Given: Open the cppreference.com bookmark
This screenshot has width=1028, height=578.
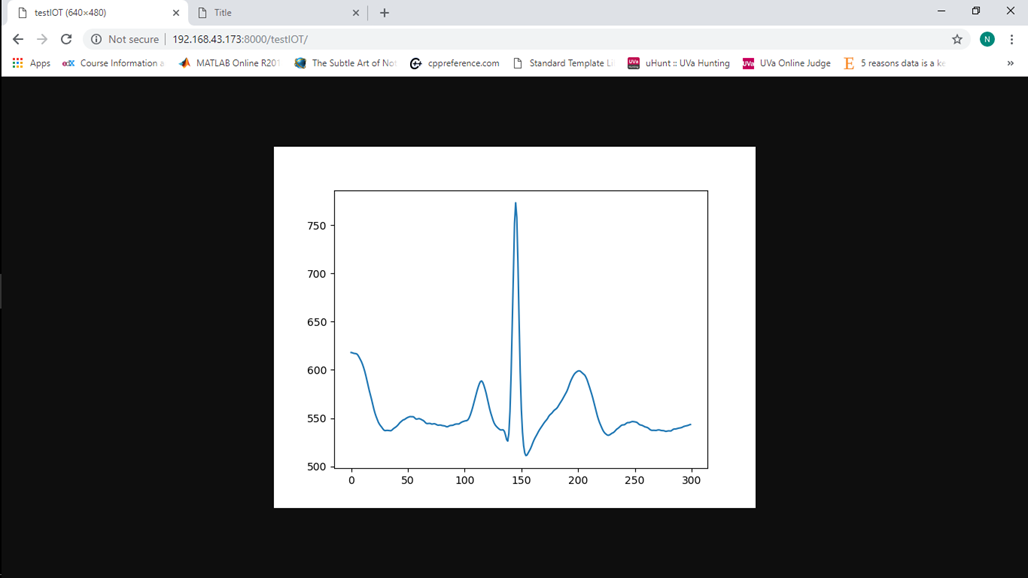Looking at the screenshot, I should click(x=454, y=63).
